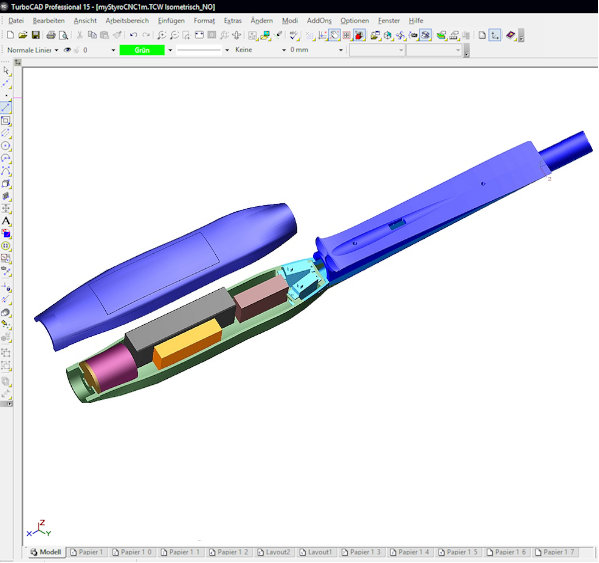Open the Datei menu

tap(16, 21)
